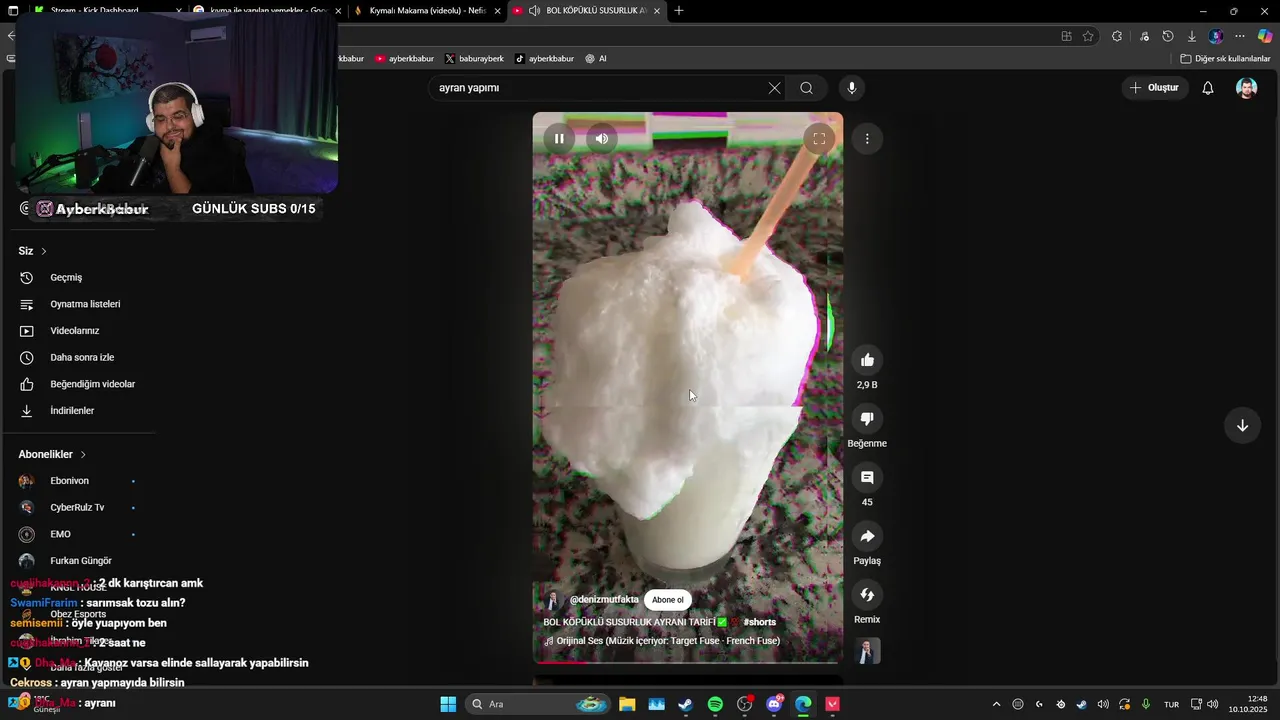Open browser extensions puzzle icon

pyautogui.click(x=1117, y=36)
